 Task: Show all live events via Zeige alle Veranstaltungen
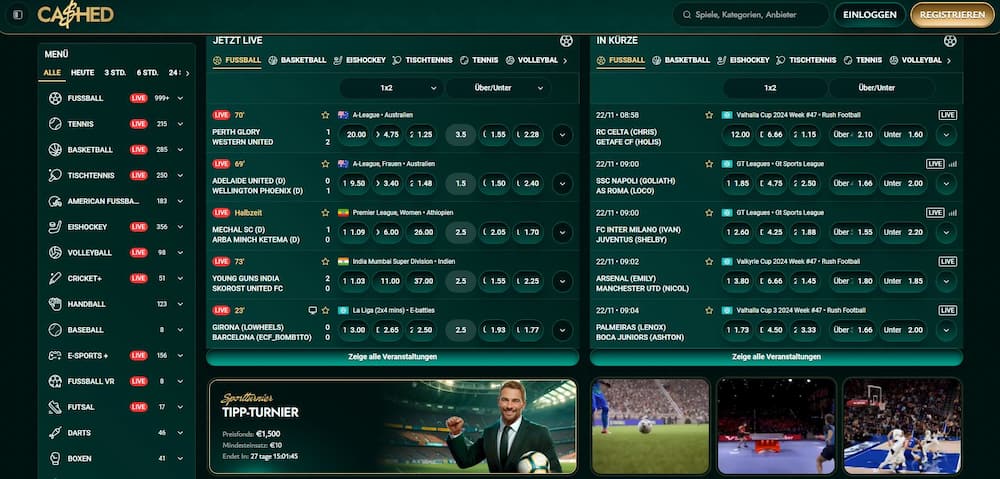[392, 357]
